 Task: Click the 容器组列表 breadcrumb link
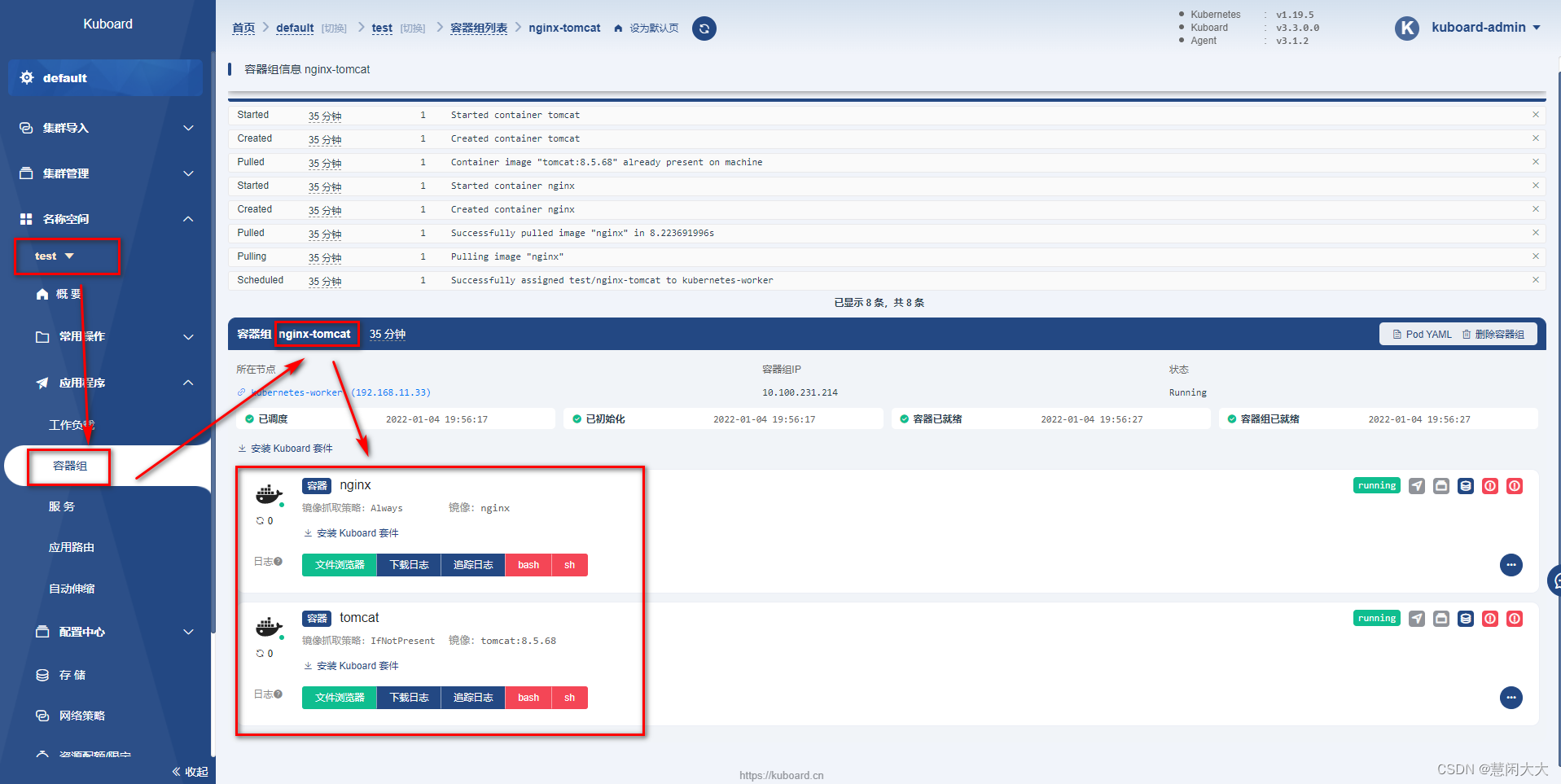pos(479,28)
